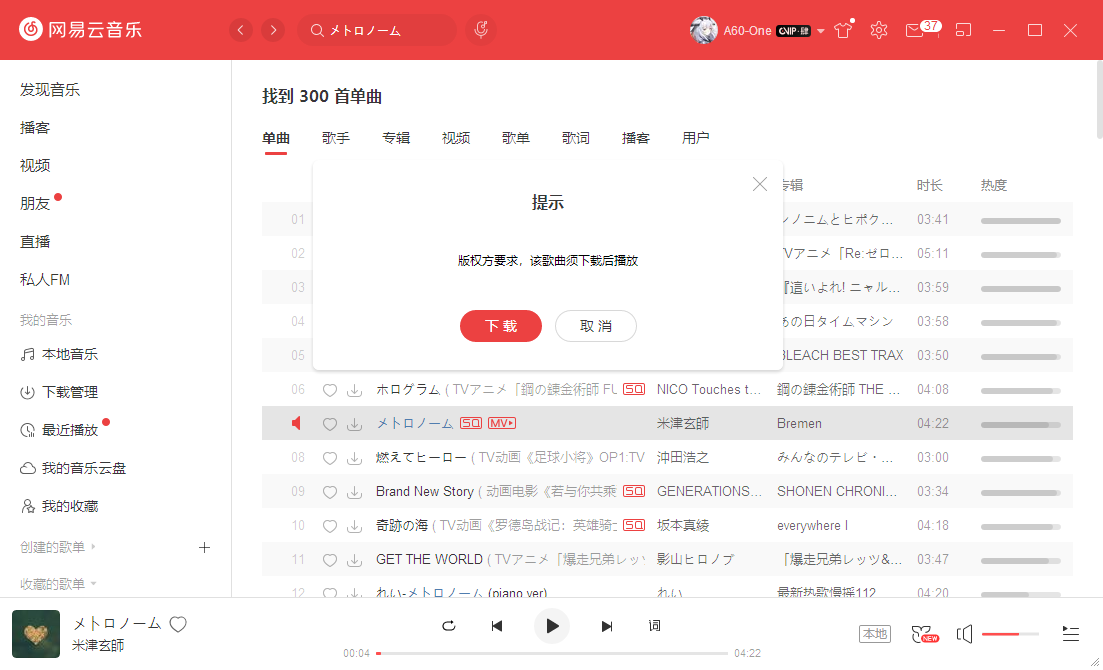The height and width of the screenshot is (670, 1103).
Task: Open 下载管理 in the sidebar
Action: pyautogui.click(x=59, y=392)
